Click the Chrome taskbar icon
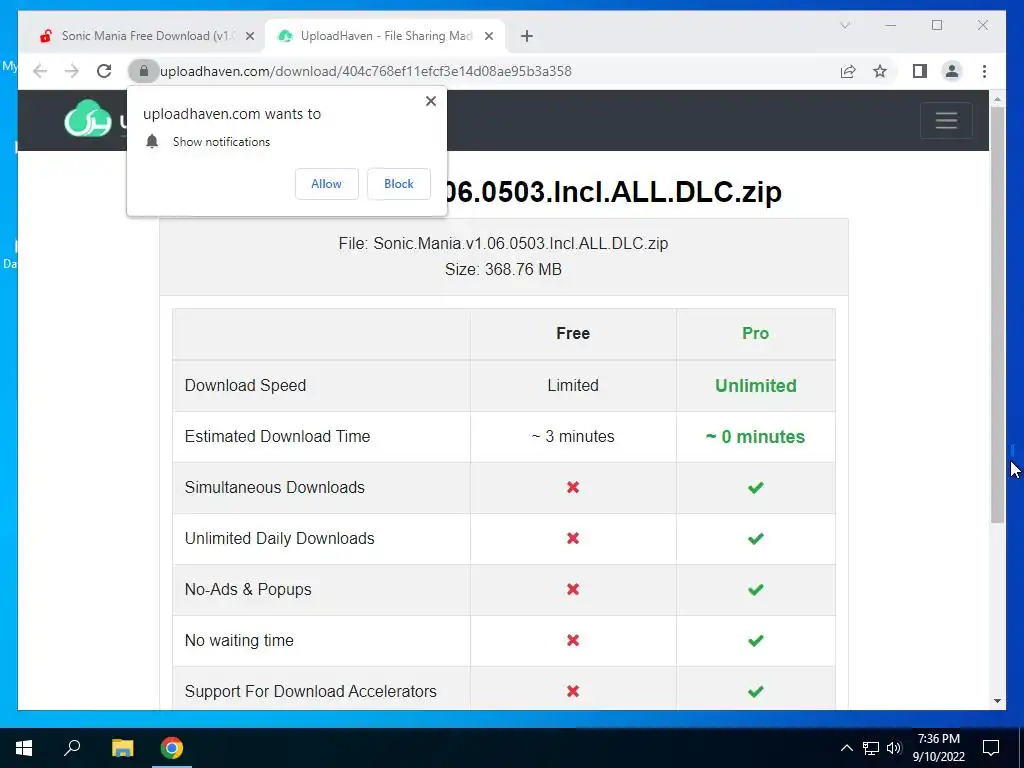The image size is (1024, 768). tap(172, 748)
